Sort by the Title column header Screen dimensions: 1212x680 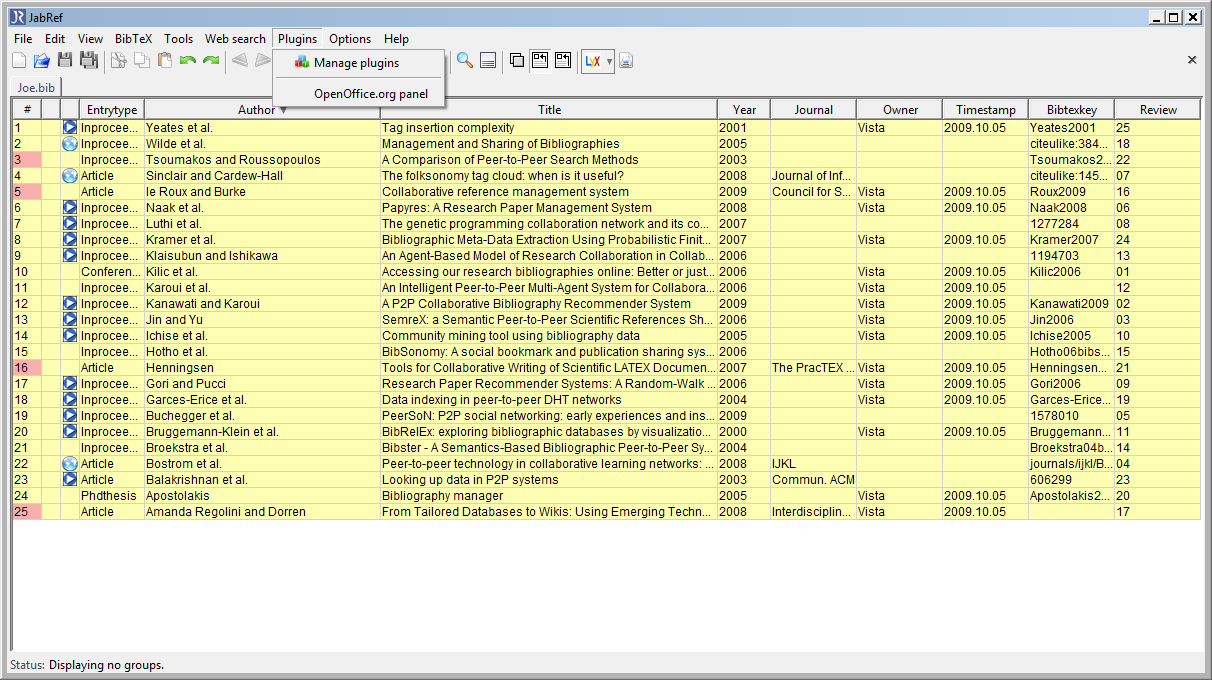[549, 110]
